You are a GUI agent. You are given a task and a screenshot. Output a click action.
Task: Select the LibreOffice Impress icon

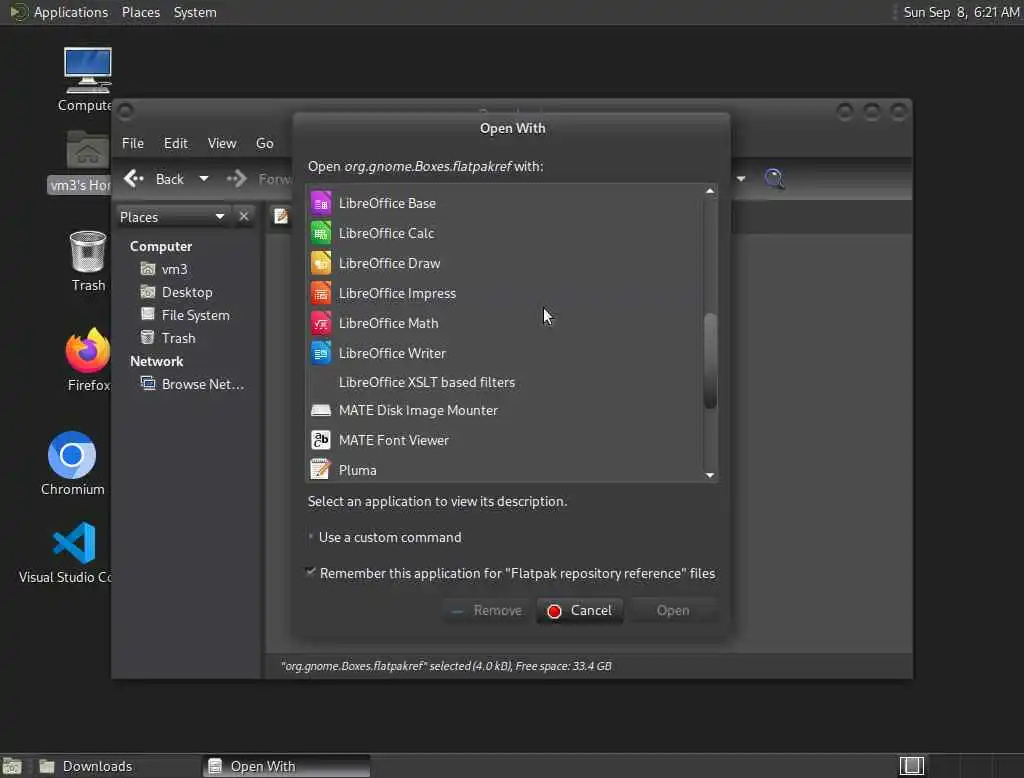(321, 293)
